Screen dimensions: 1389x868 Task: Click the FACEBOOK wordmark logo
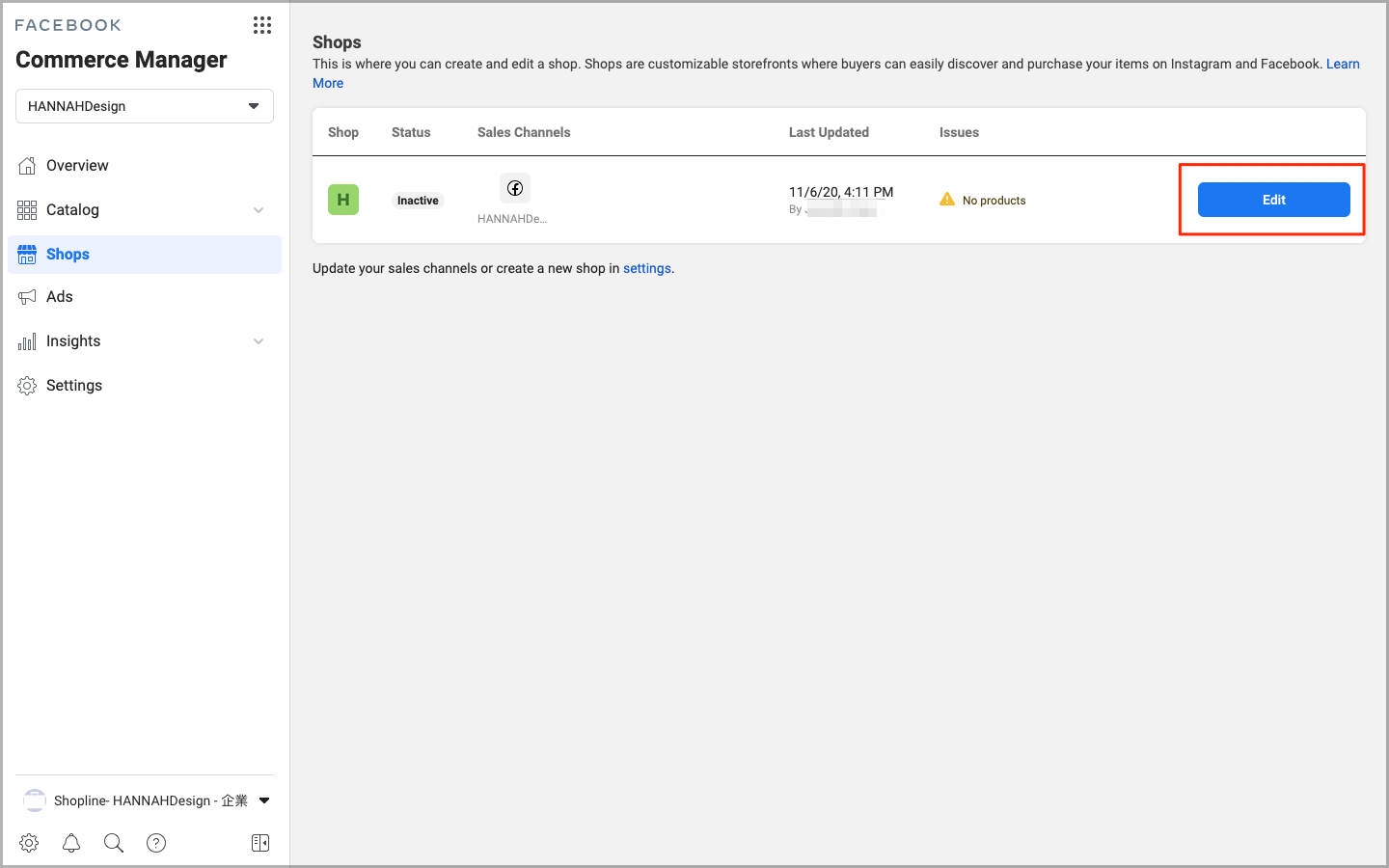68,25
